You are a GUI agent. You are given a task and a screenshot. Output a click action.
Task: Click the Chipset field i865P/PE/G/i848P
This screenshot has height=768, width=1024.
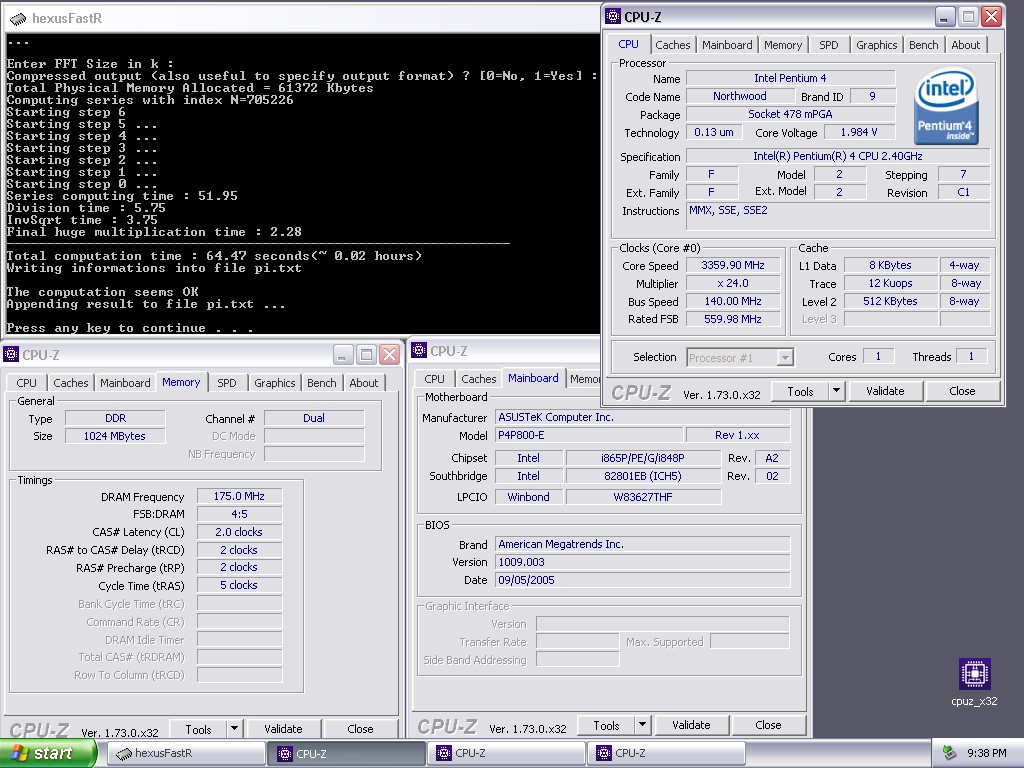(x=643, y=458)
